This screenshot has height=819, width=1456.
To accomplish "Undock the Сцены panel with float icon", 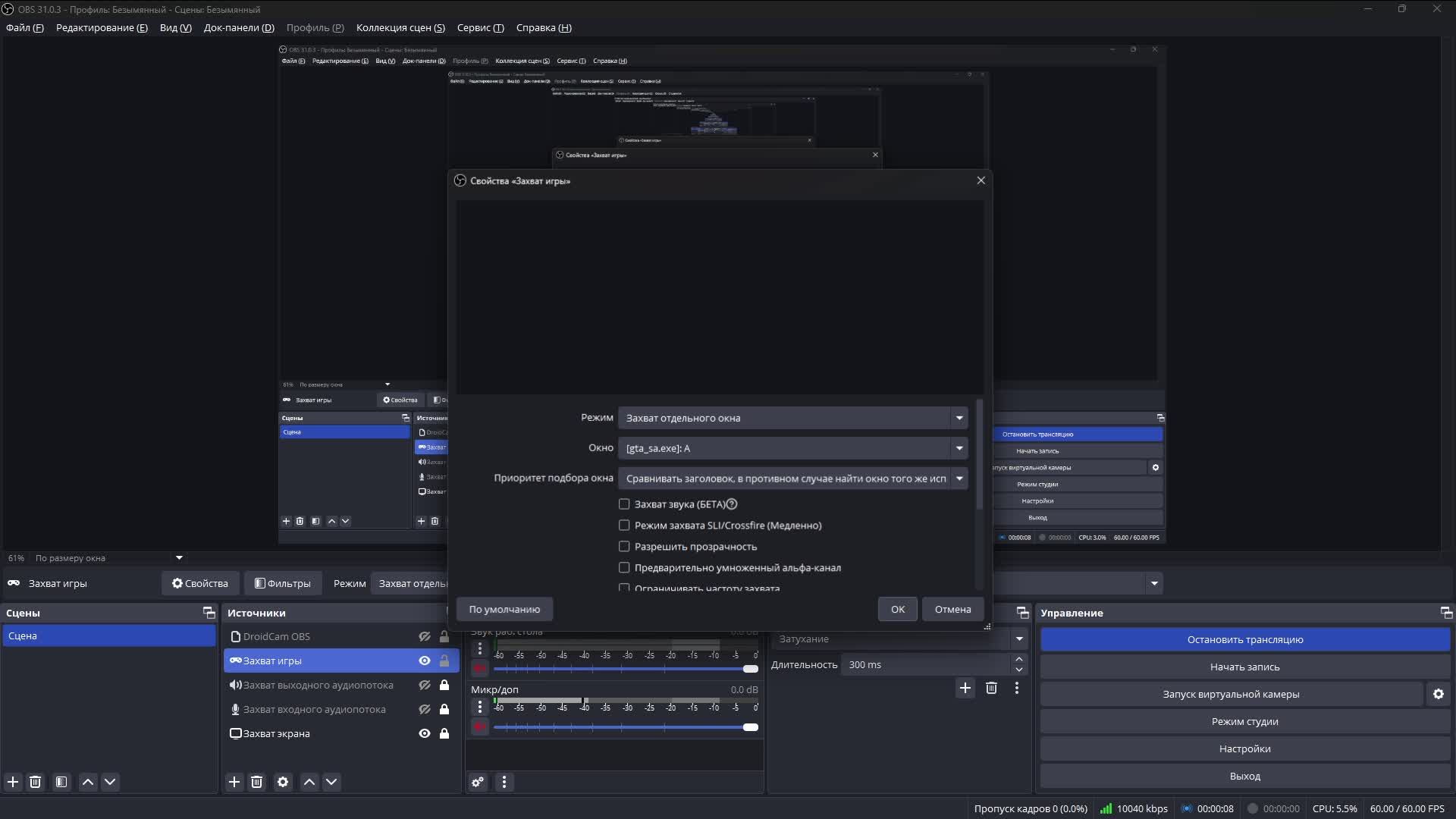I will 209,613.
